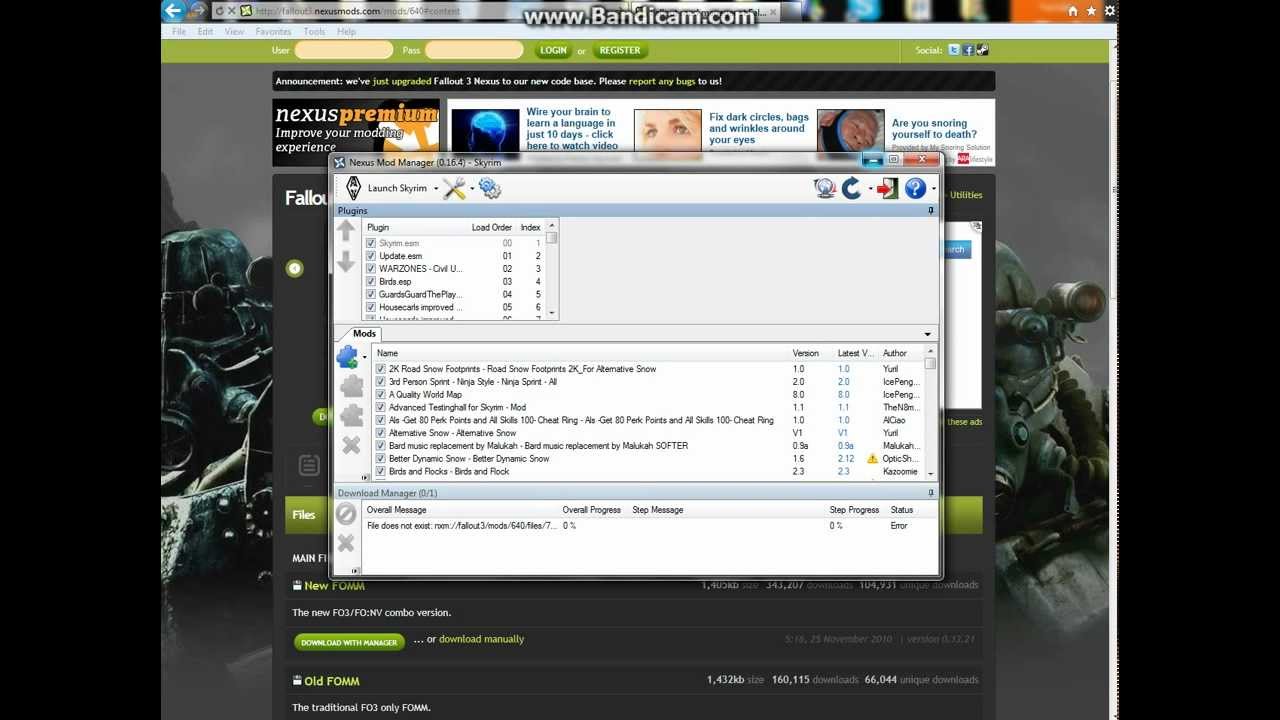Click the green LOGIN button
Screen dimensions: 1280x720
[553, 50]
